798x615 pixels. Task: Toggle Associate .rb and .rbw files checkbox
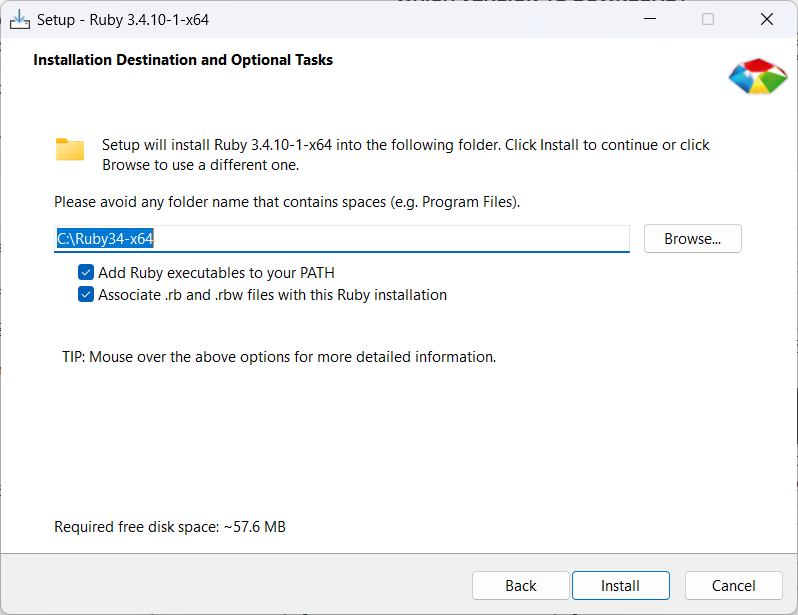86,294
